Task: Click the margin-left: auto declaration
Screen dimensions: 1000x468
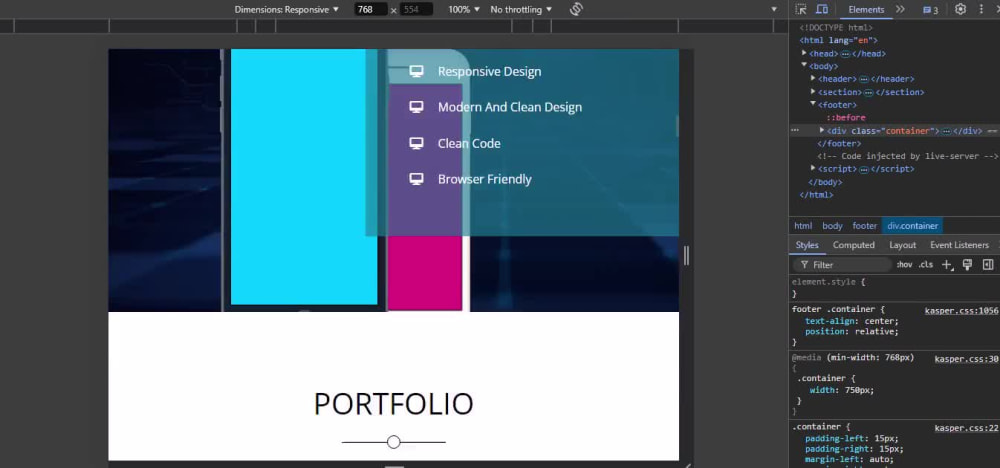Action: pos(849,459)
